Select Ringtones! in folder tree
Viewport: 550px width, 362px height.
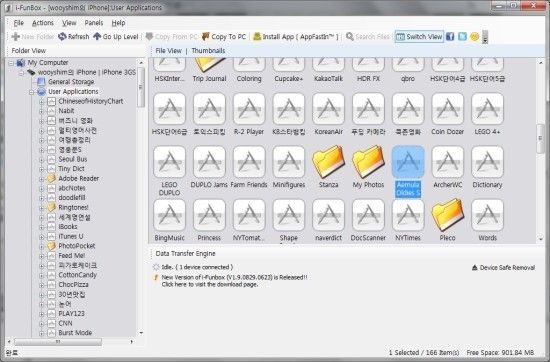click(x=73, y=207)
